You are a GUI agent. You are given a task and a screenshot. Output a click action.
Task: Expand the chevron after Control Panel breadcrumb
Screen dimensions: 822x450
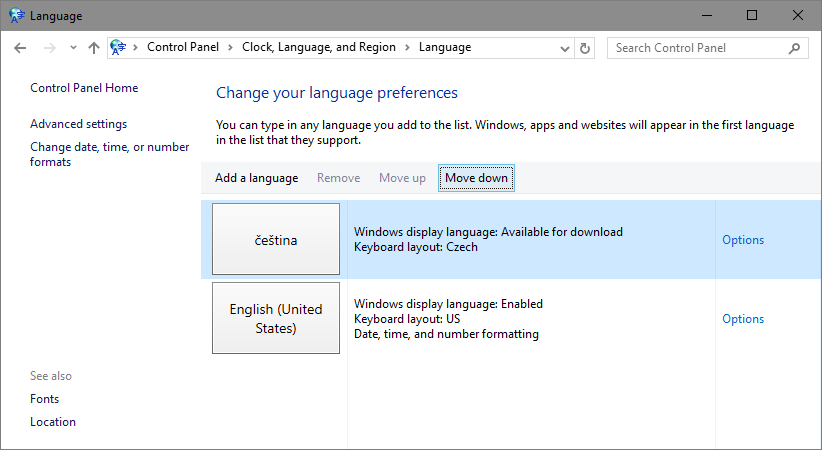[x=230, y=48]
